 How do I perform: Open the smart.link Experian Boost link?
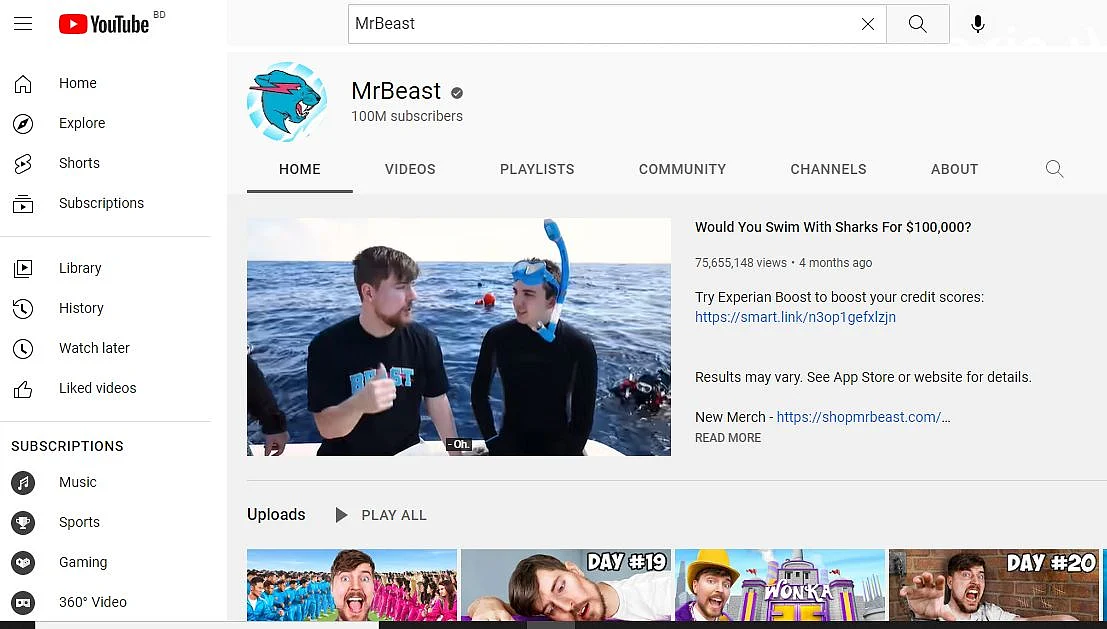coord(795,317)
